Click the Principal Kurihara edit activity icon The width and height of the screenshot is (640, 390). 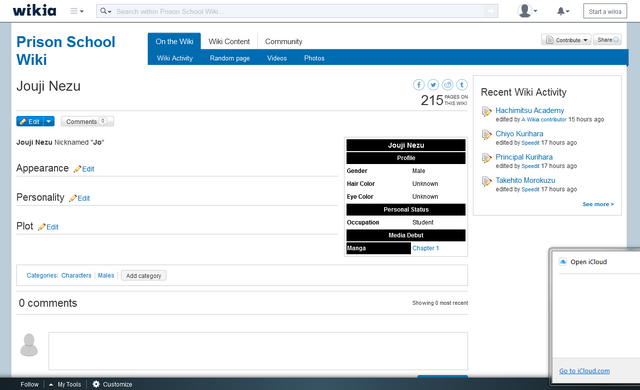(487, 158)
